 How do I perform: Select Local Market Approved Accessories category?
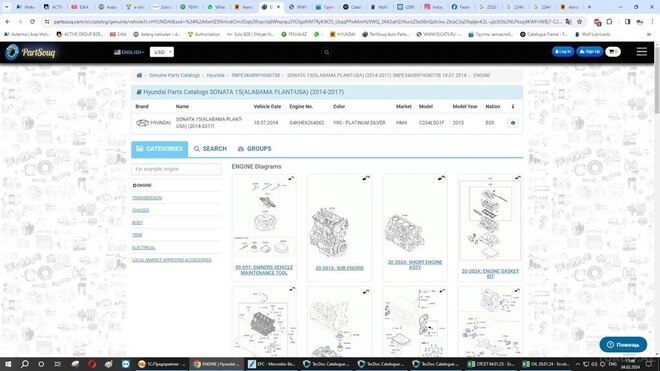click(172, 260)
